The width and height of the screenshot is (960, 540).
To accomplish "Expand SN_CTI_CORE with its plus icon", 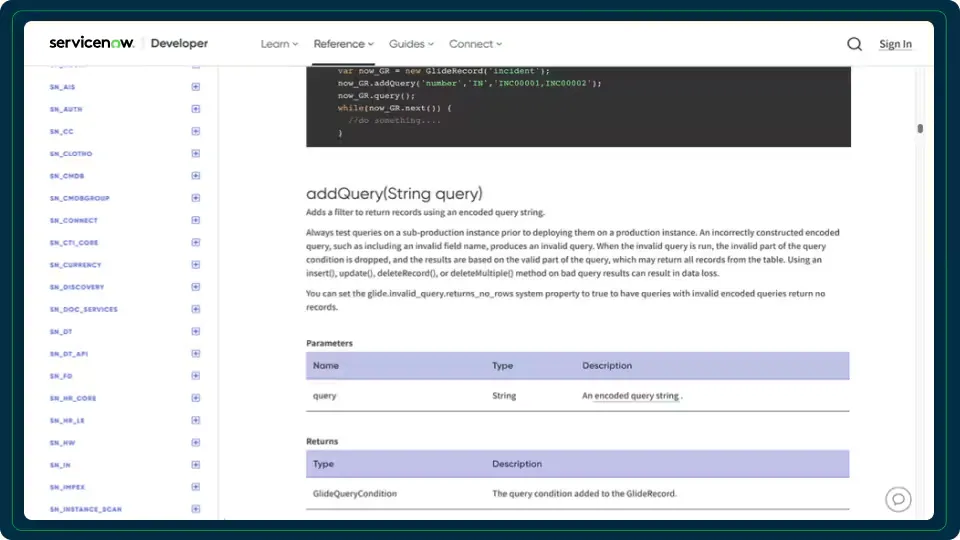I will pyautogui.click(x=195, y=242).
